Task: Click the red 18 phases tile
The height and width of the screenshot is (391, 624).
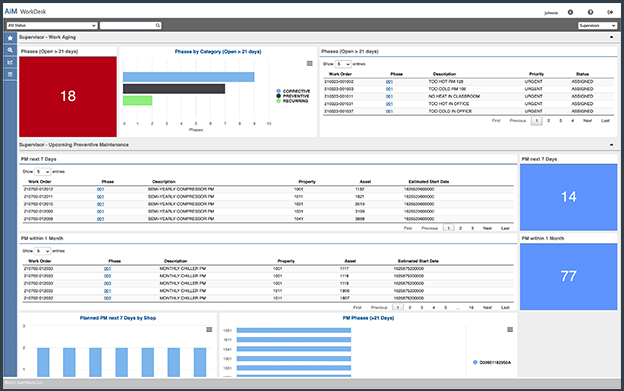Action: tap(68, 97)
